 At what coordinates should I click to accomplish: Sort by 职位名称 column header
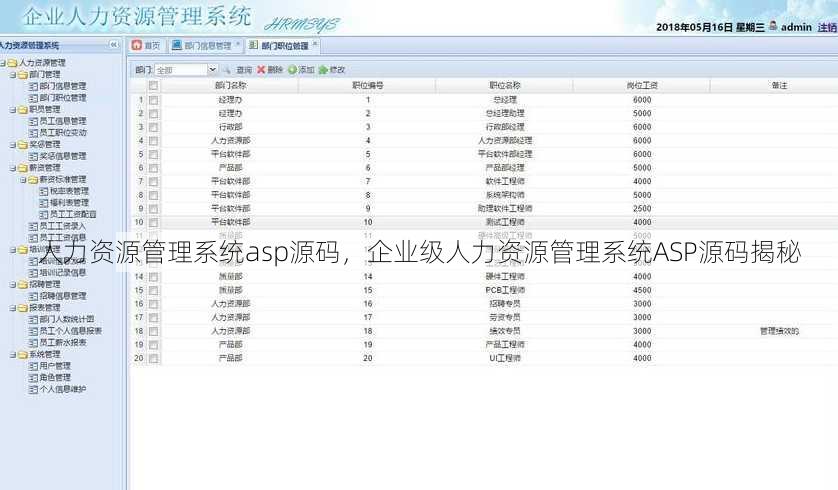coord(505,85)
